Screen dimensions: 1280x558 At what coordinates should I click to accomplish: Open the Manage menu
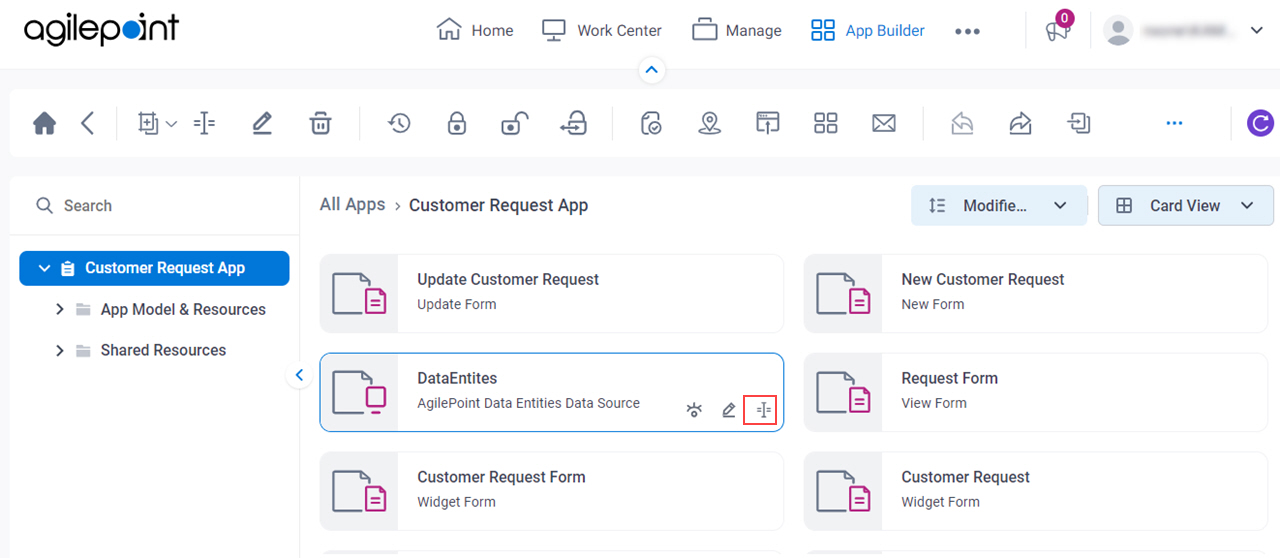[x=737, y=30]
